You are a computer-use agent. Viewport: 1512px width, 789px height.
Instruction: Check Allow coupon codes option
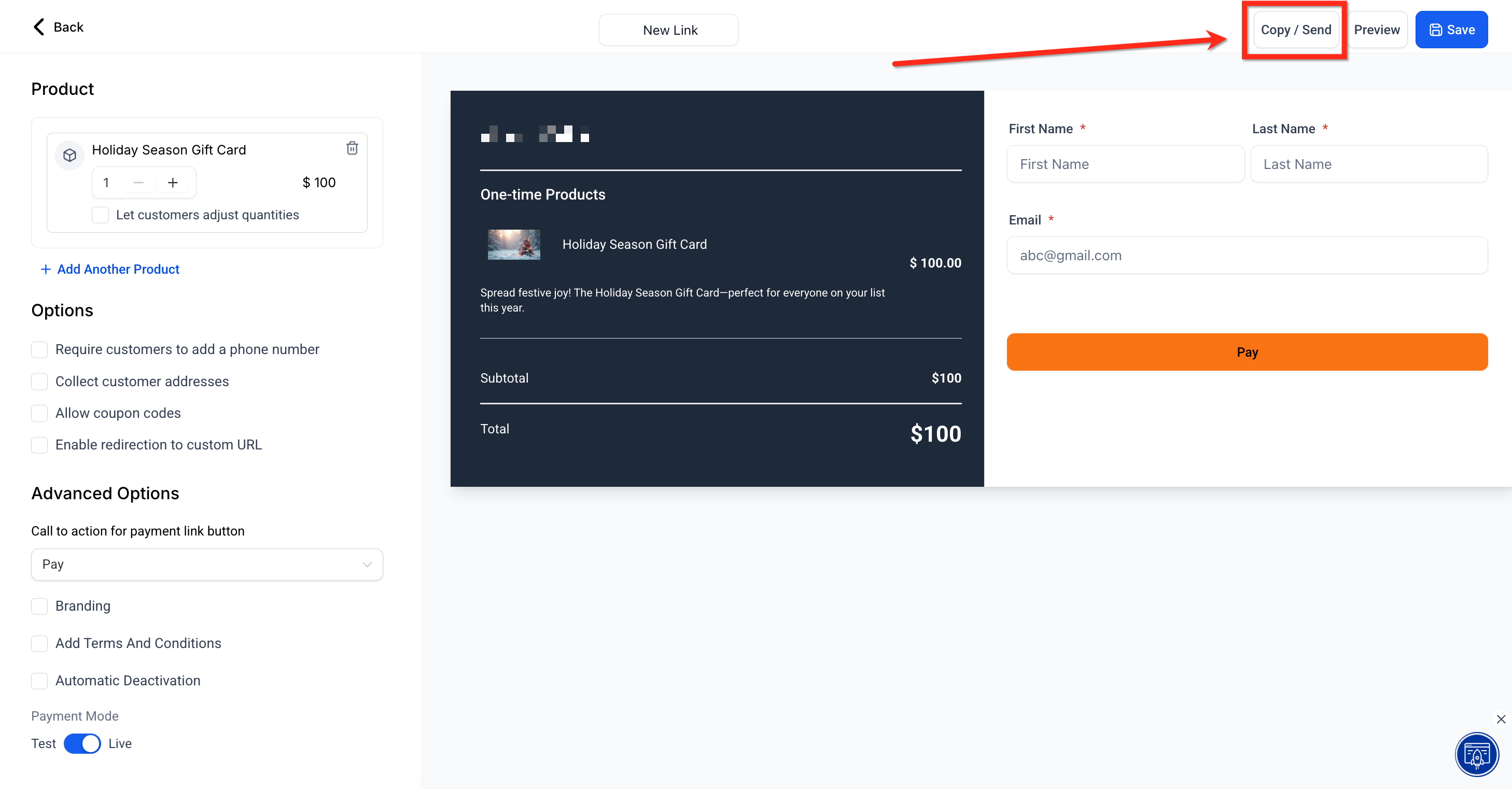39,413
